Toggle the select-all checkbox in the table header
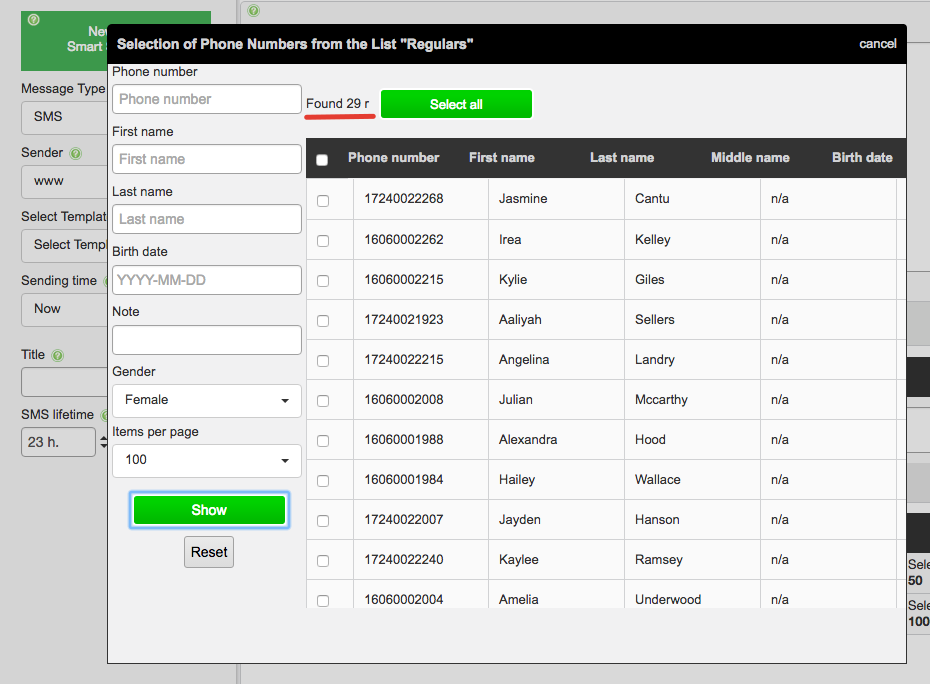 (322, 160)
